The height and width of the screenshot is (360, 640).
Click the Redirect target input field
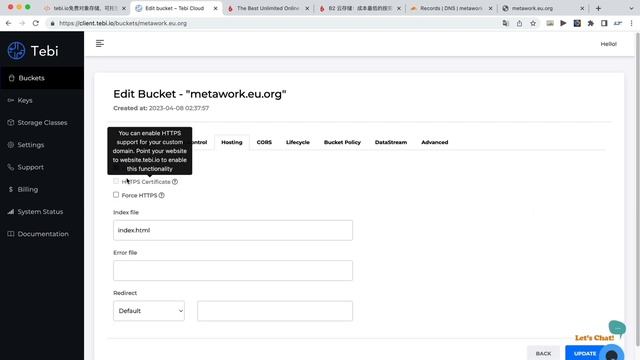tap(275, 311)
